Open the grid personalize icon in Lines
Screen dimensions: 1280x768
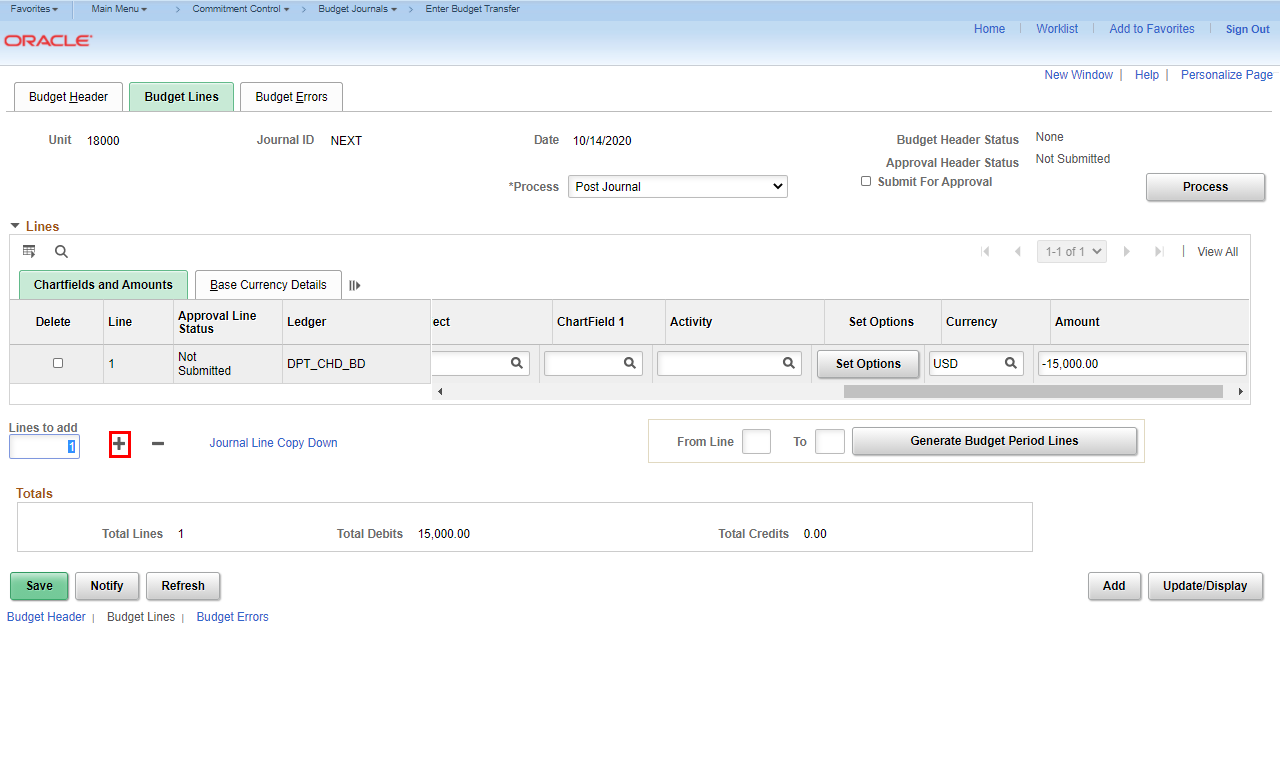click(29, 251)
